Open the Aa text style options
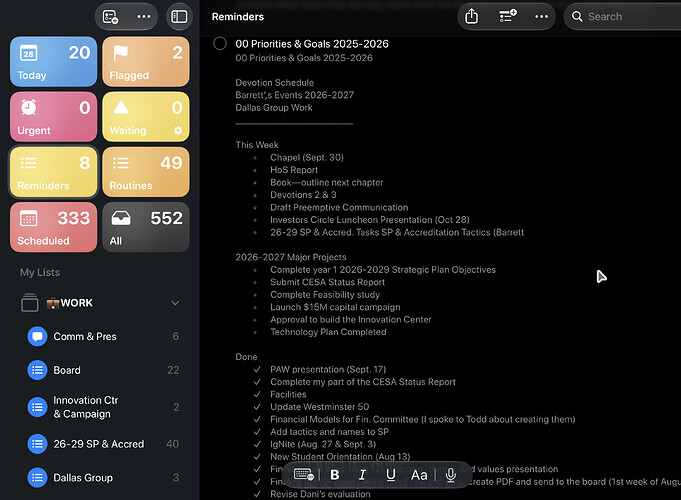Screen dimensions: 681x500 419,475
